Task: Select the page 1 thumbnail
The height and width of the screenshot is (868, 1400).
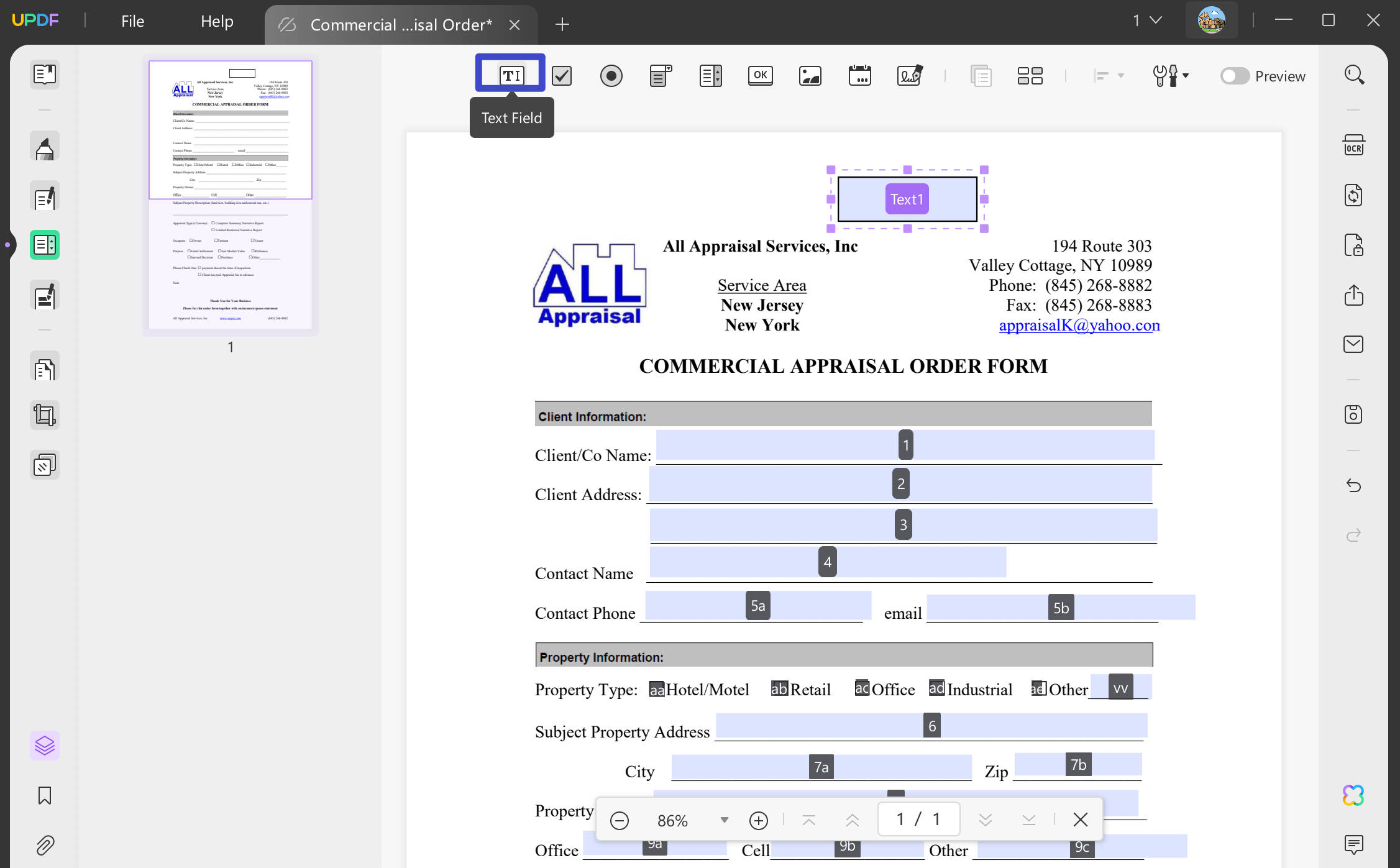Action: pyautogui.click(x=231, y=195)
